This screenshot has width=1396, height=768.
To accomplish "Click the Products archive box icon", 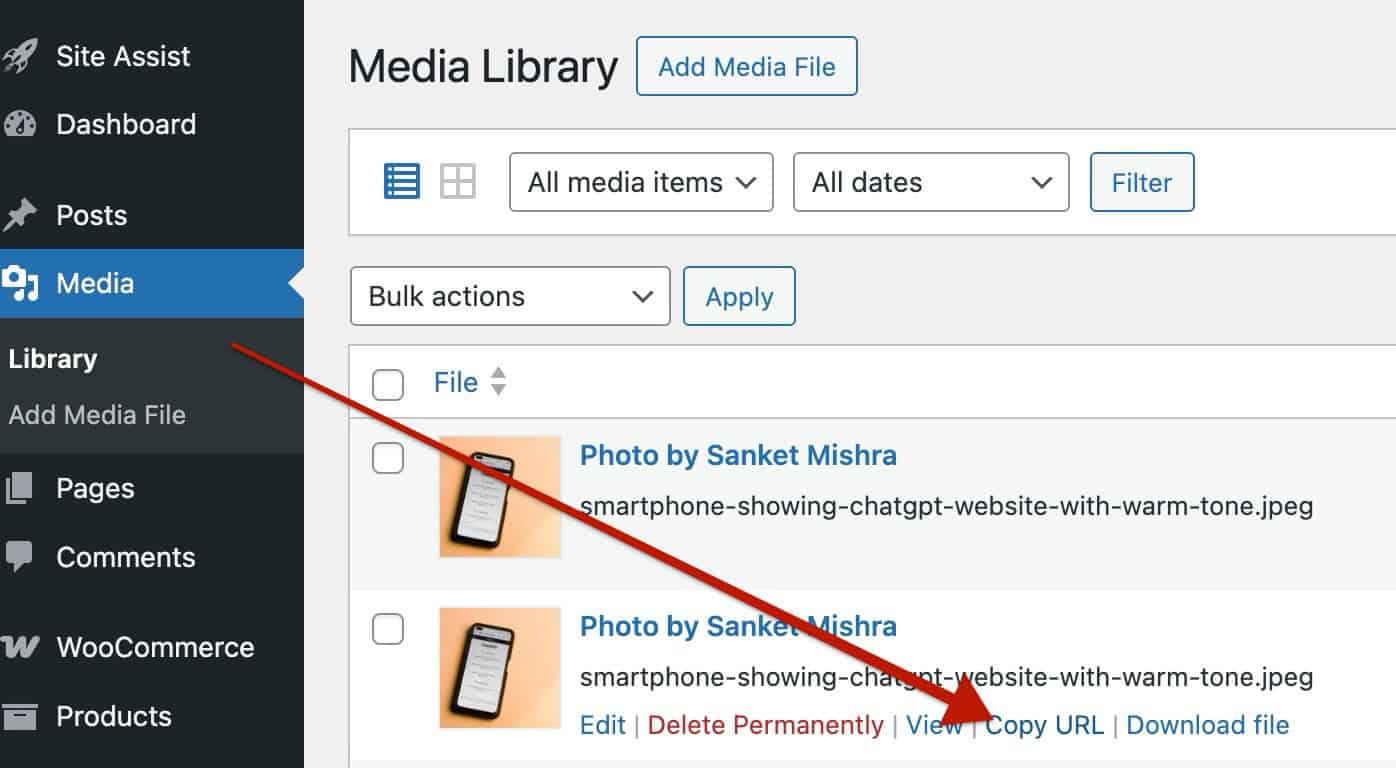I will tap(20, 716).
